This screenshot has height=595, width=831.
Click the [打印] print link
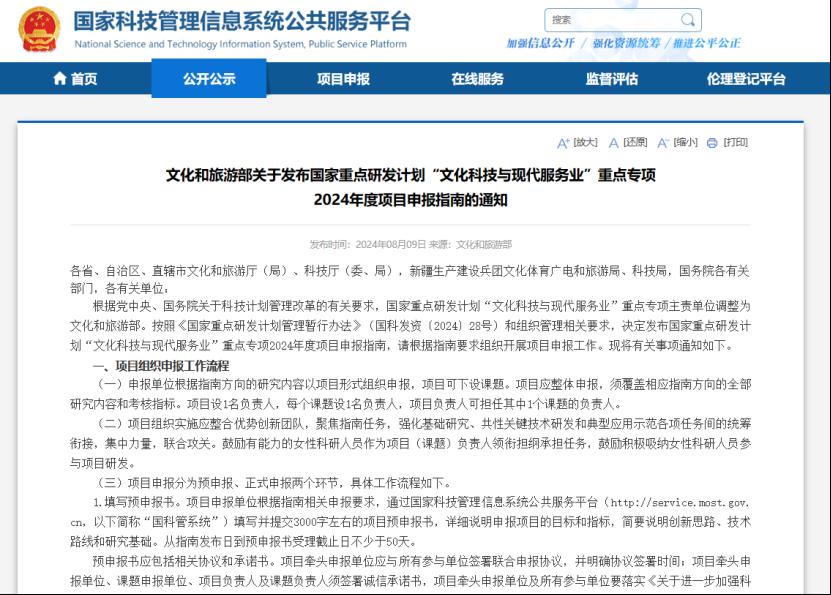coord(735,142)
